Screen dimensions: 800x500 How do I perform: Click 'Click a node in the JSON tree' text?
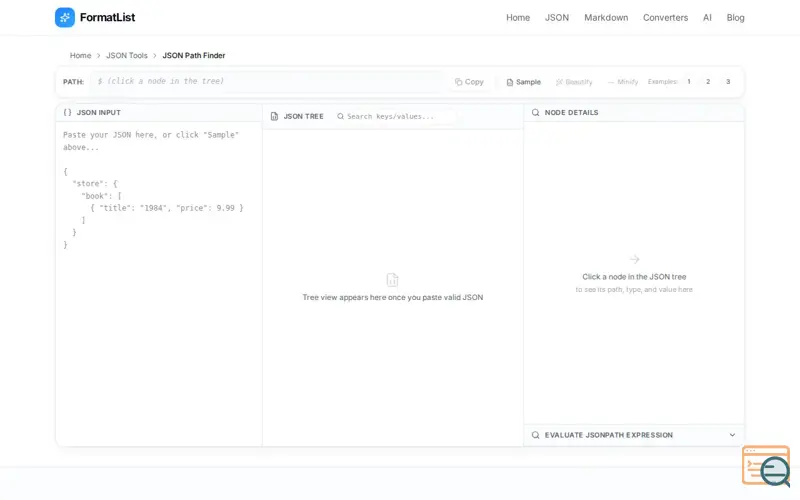pos(634,277)
